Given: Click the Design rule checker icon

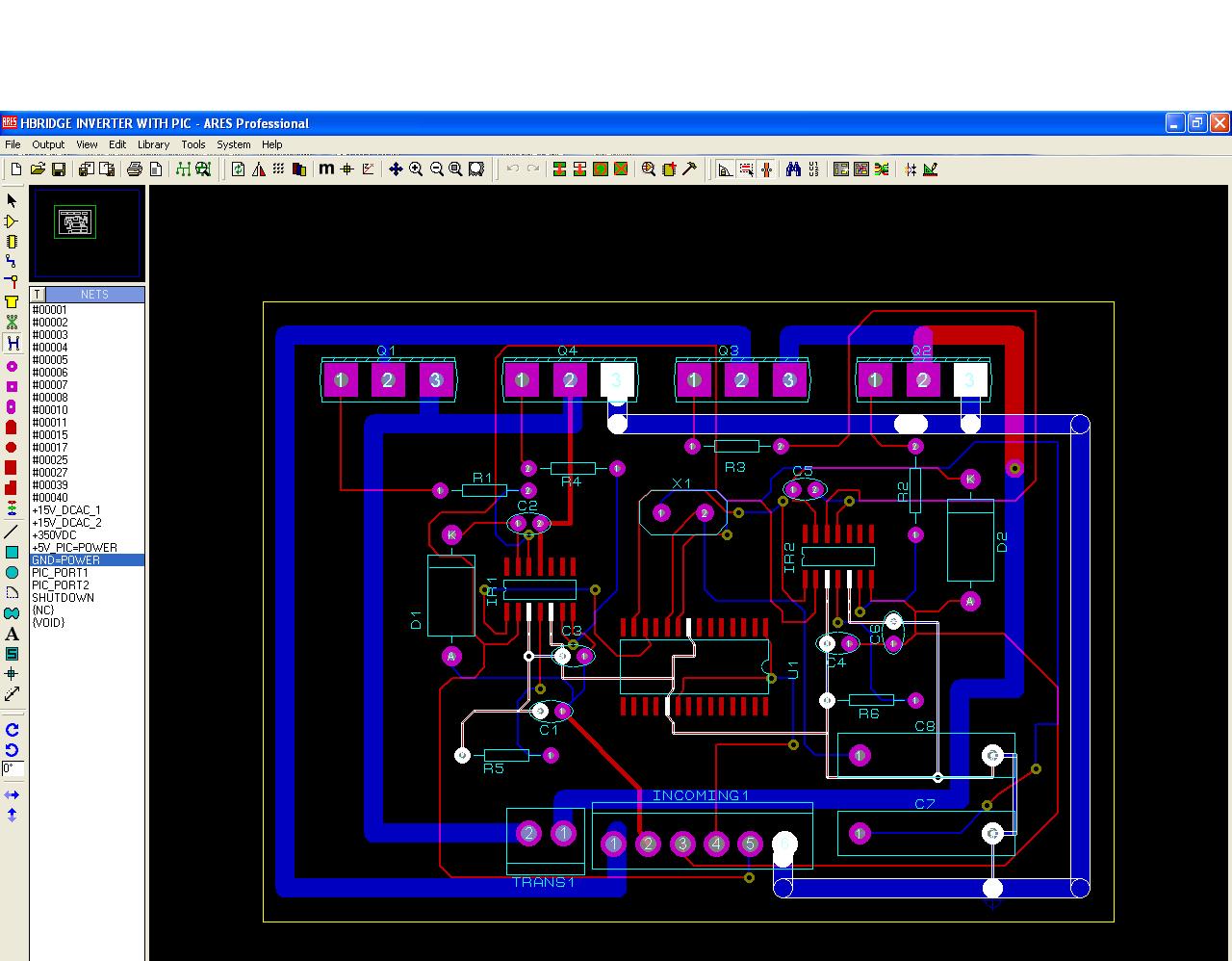Looking at the screenshot, I should click(x=931, y=169).
